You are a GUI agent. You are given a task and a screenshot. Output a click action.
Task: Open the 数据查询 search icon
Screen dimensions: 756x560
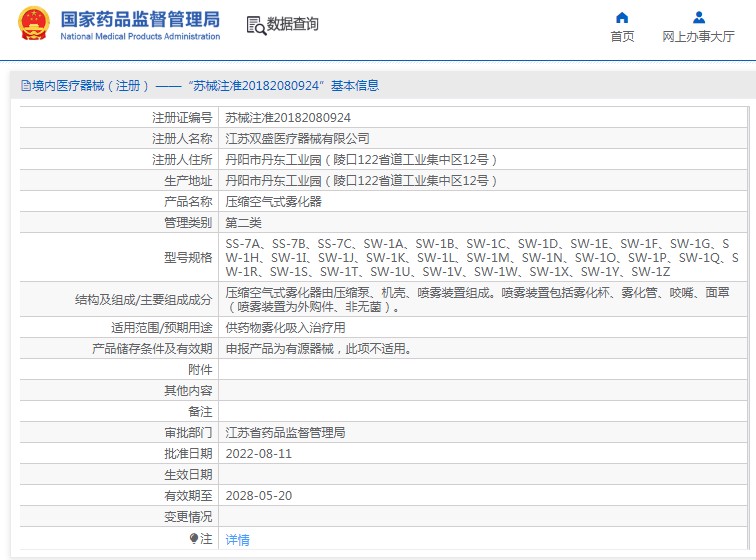[256, 25]
